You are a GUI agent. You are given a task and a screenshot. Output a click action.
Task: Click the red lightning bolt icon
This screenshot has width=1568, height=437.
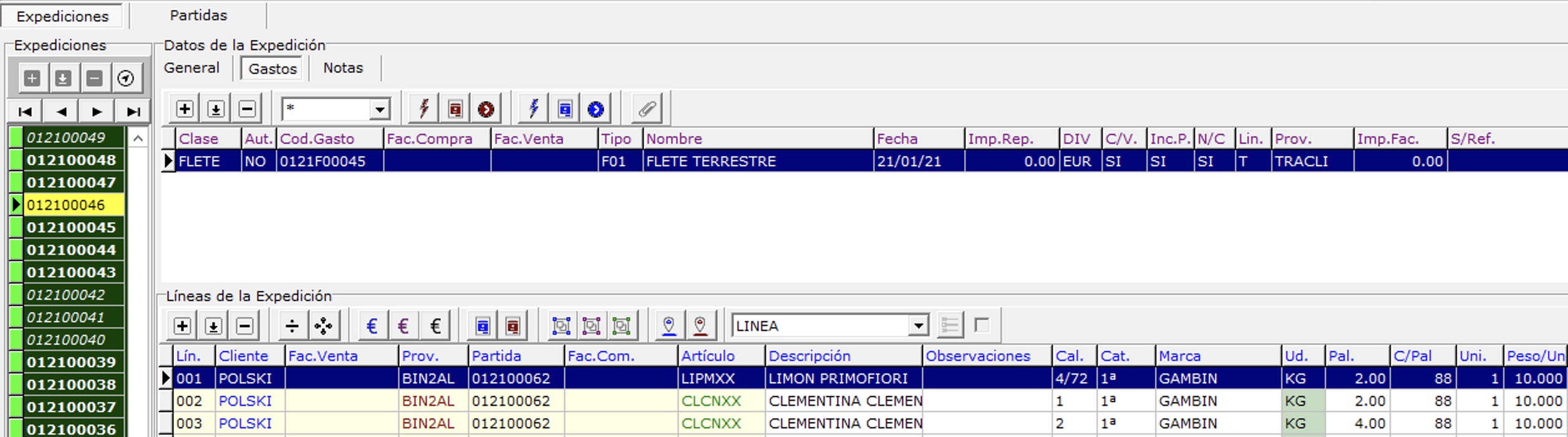coord(424,109)
